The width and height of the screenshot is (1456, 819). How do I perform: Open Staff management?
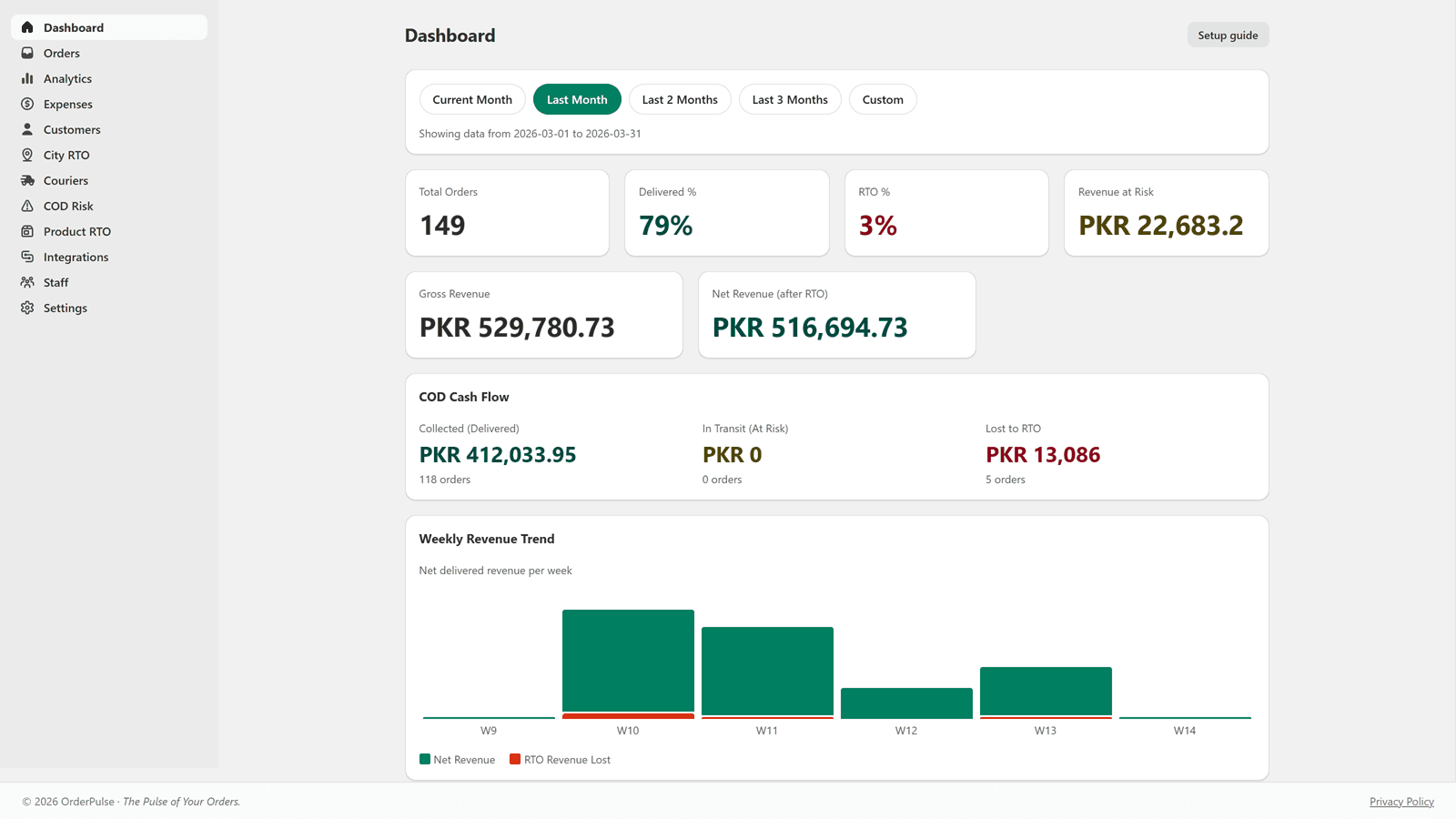click(109, 282)
